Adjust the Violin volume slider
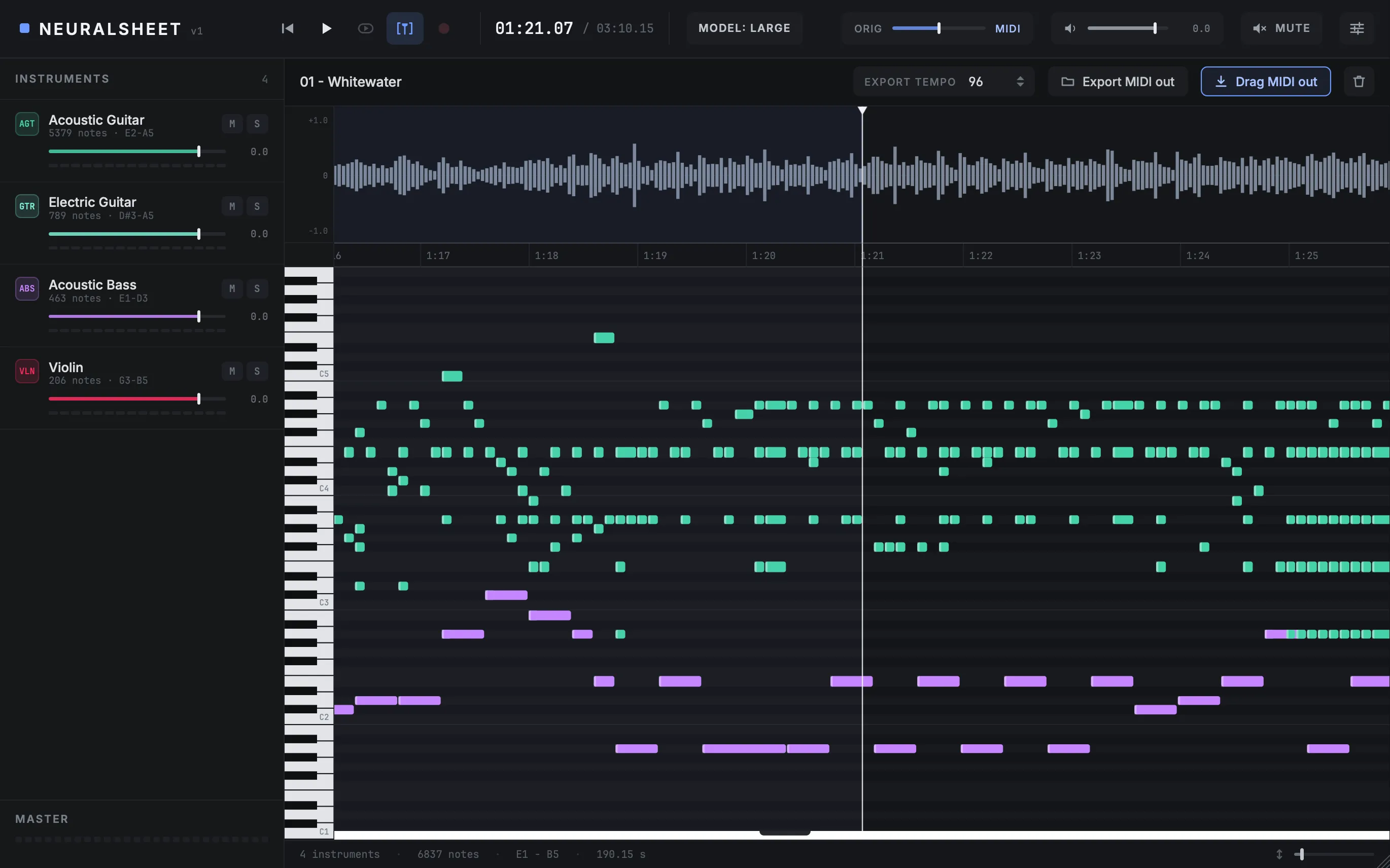 (x=137, y=399)
